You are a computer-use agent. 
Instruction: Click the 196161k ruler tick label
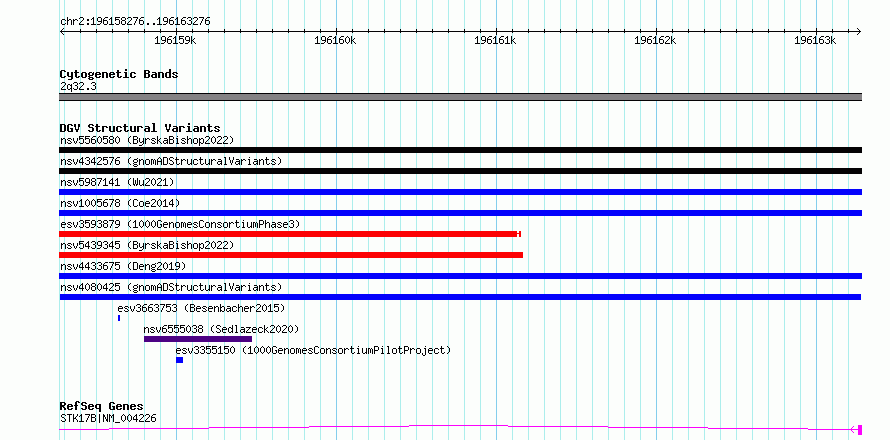tap(495, 41)
